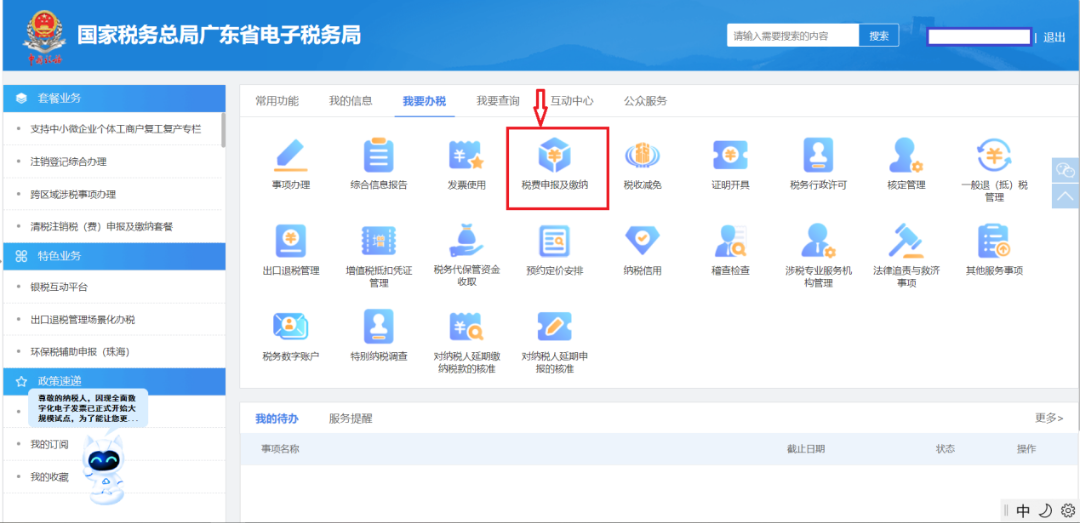
Task: Open the 证明开具 icon
Action: (730, 155)
